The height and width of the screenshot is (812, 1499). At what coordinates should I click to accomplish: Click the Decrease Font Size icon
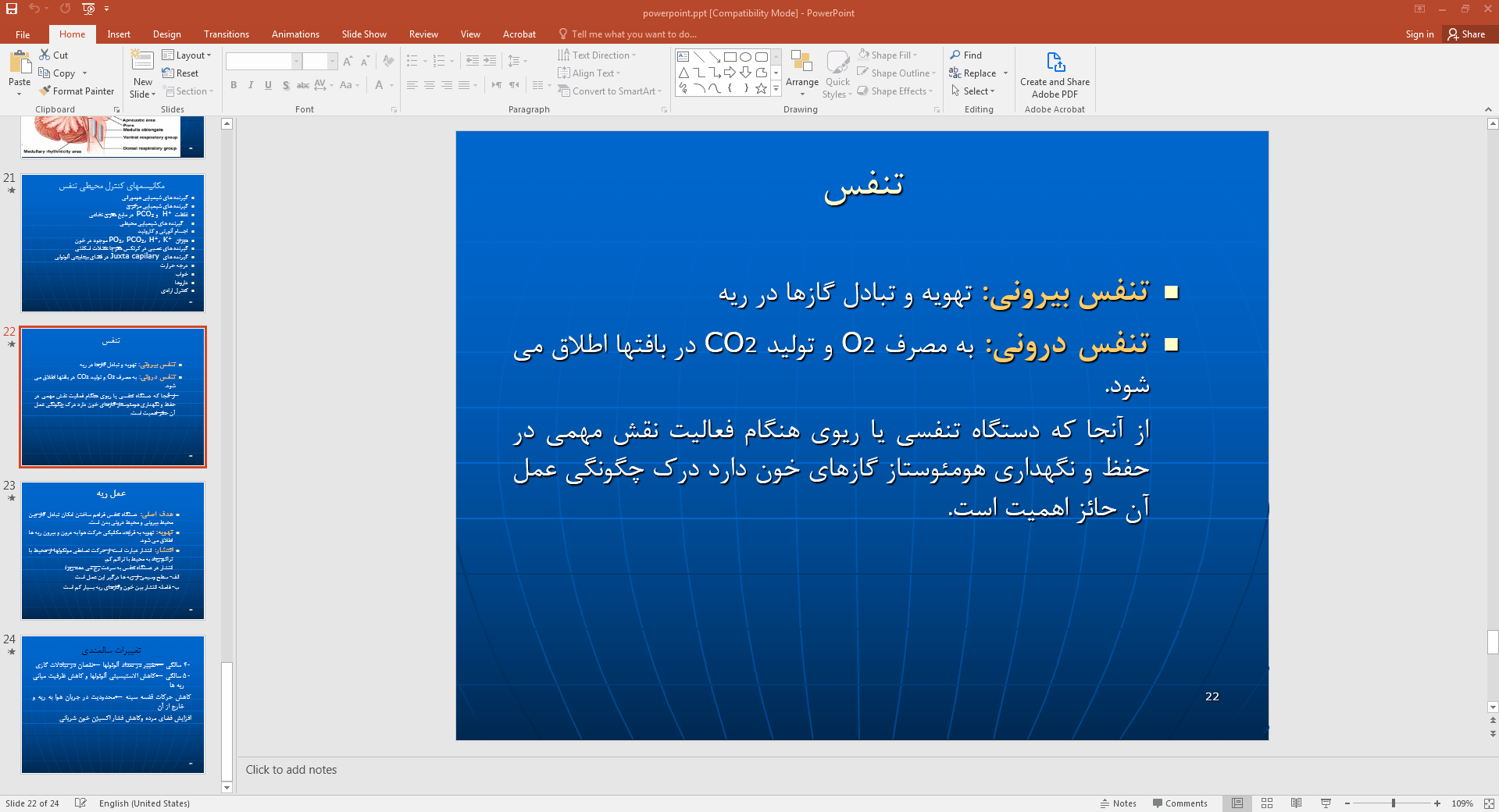point(365,61)
